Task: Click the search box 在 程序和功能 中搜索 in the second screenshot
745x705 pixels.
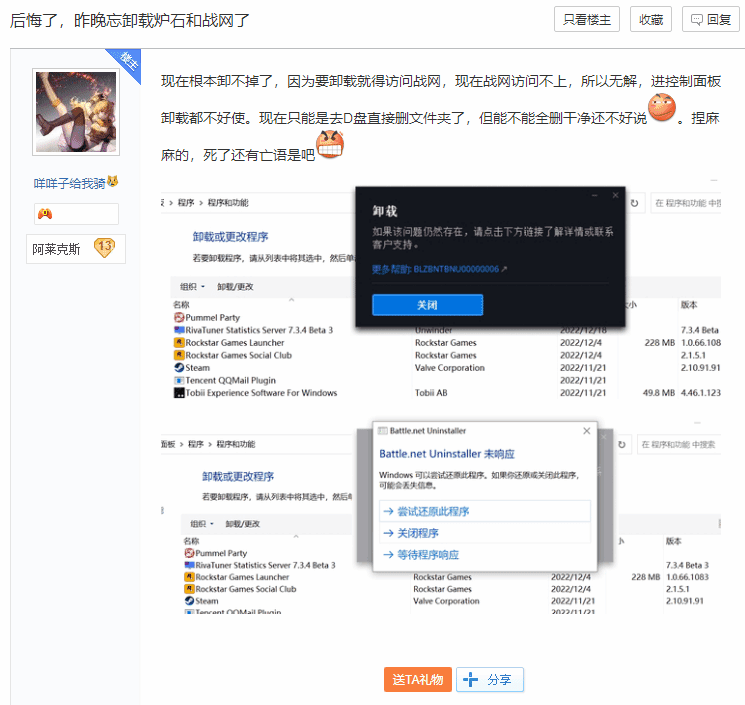Action: coord(678,445)
